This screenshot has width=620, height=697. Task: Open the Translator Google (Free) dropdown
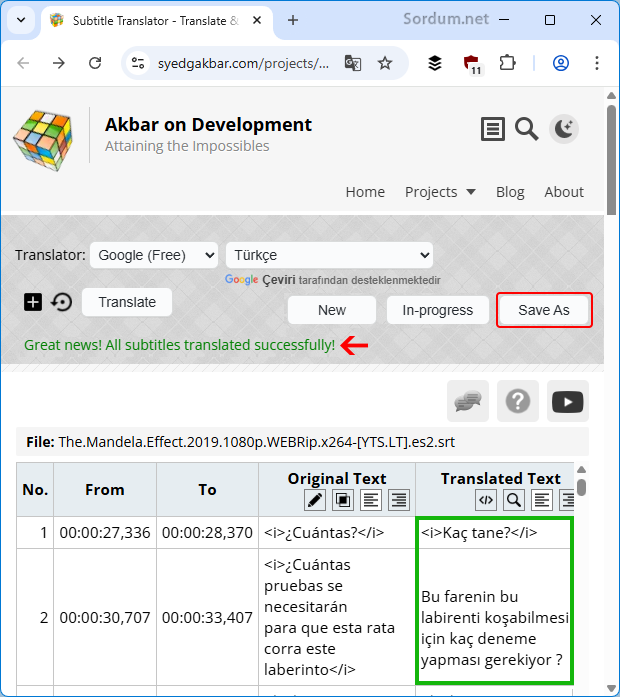coord(154,255)
